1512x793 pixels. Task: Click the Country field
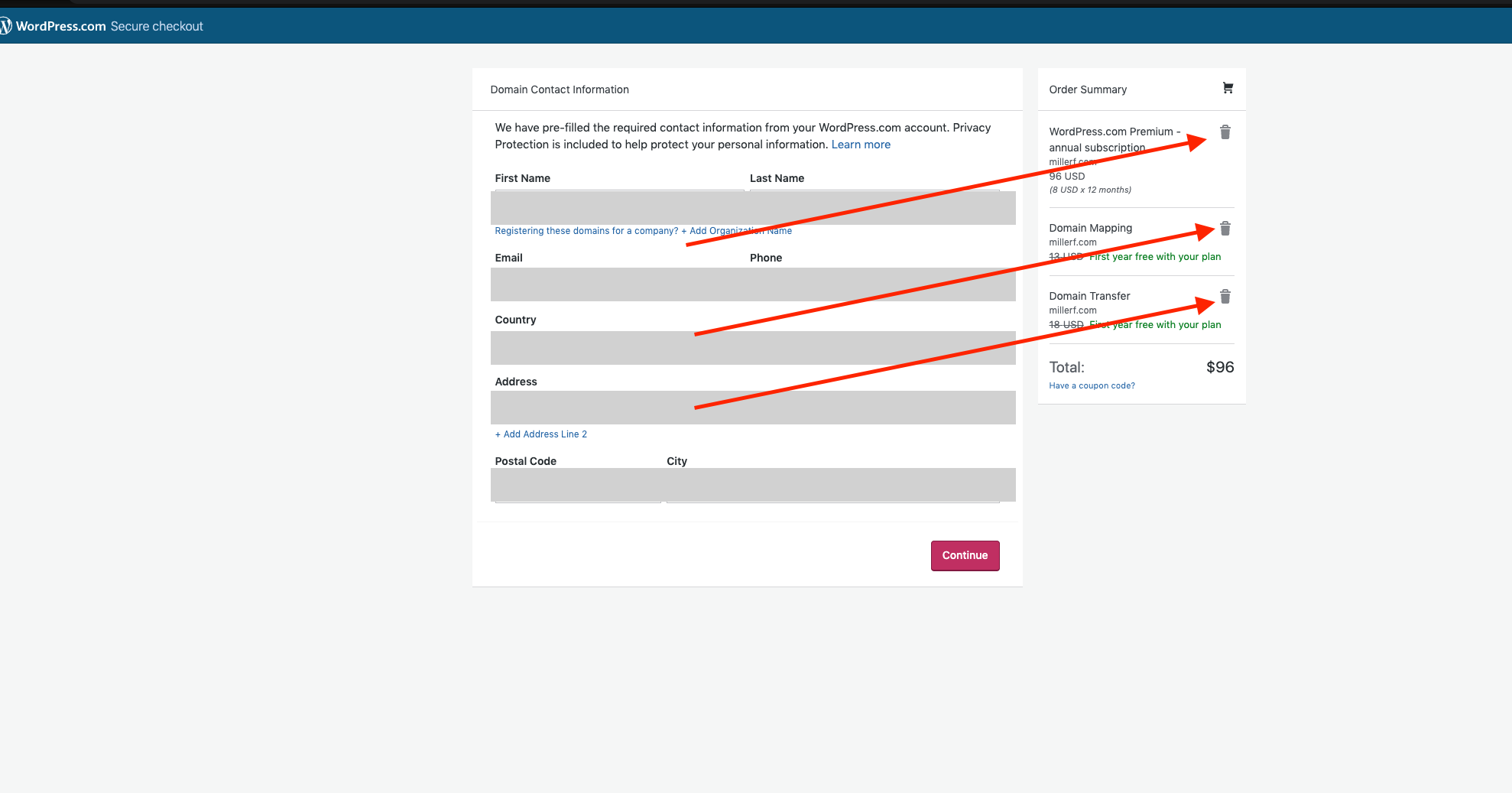coord(753,348)
